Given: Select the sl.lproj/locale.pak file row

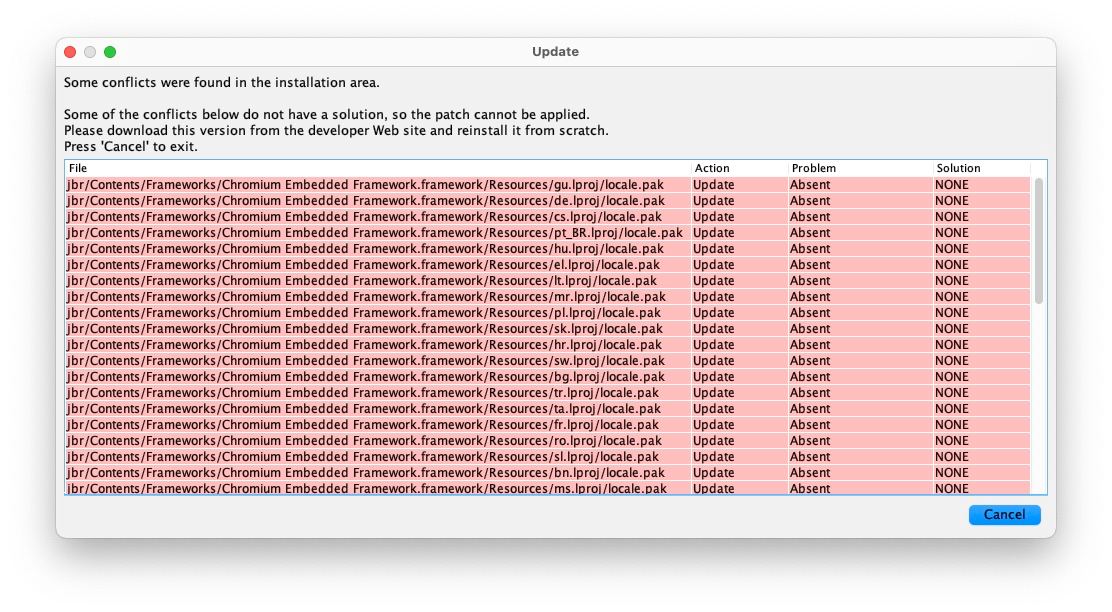Looking at the screenshot, I should 547,457.
